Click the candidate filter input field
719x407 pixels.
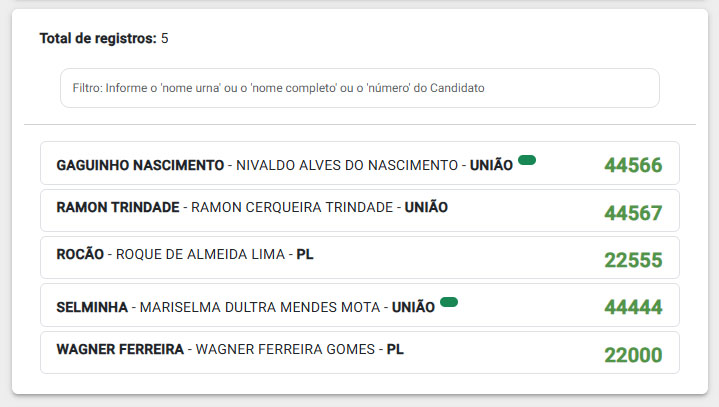pos(360,88)
